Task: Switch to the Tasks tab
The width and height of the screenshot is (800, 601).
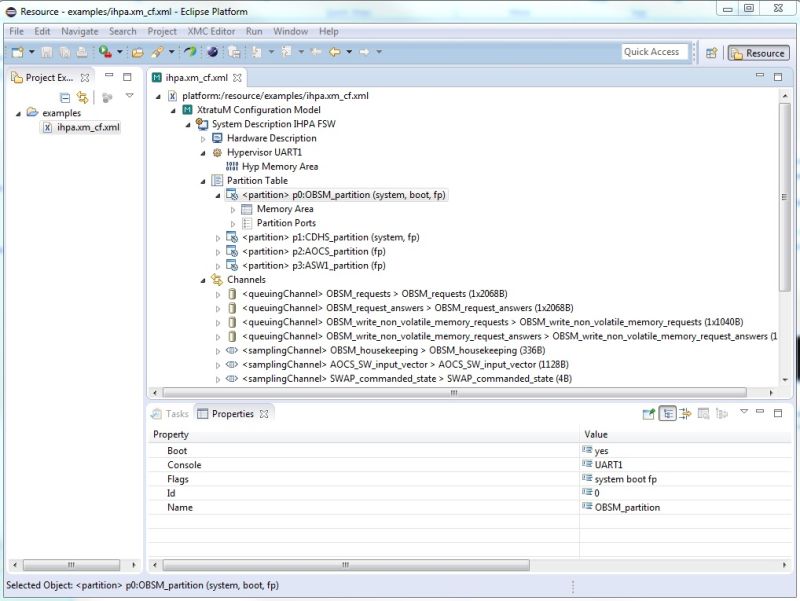Action: point(170,414)
